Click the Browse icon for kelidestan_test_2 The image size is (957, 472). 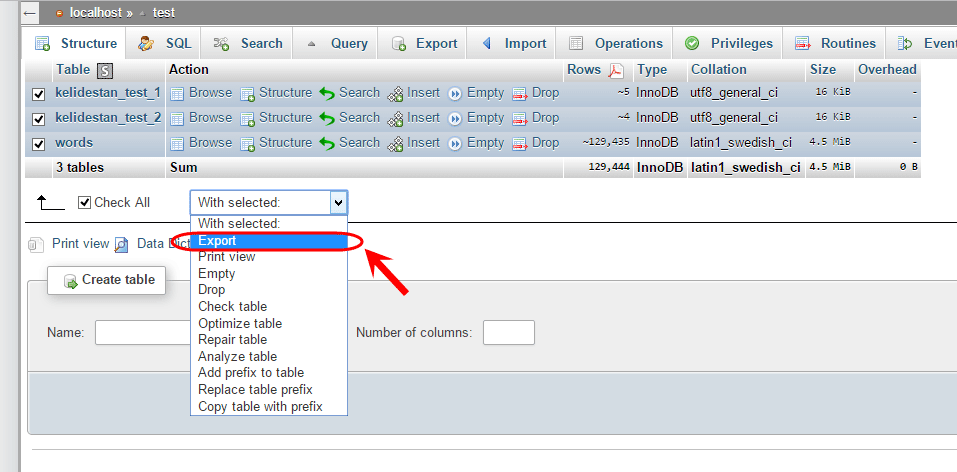point(177,118)
